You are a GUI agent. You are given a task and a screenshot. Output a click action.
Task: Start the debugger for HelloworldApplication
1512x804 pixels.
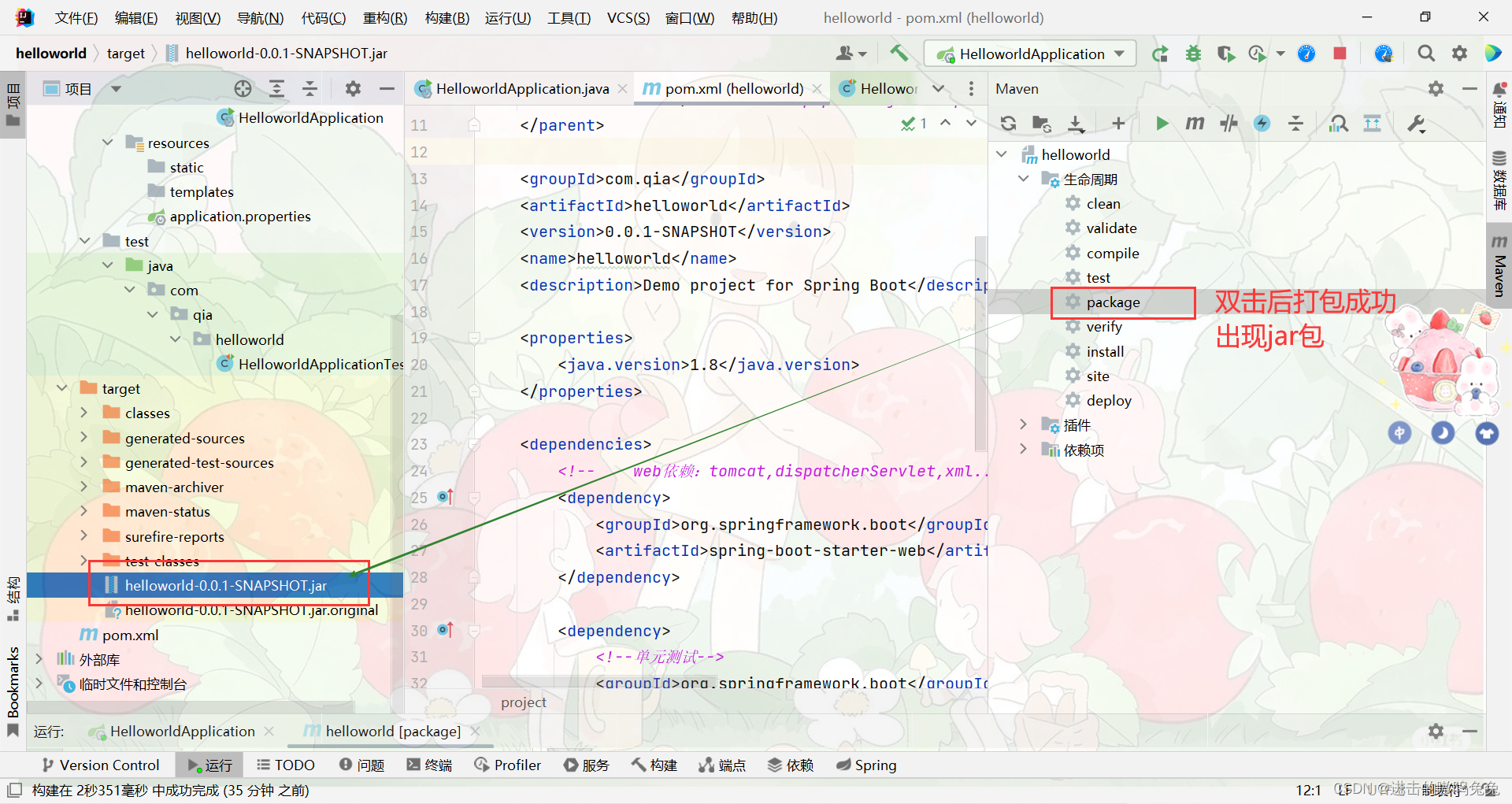(x=1193, y=54)
